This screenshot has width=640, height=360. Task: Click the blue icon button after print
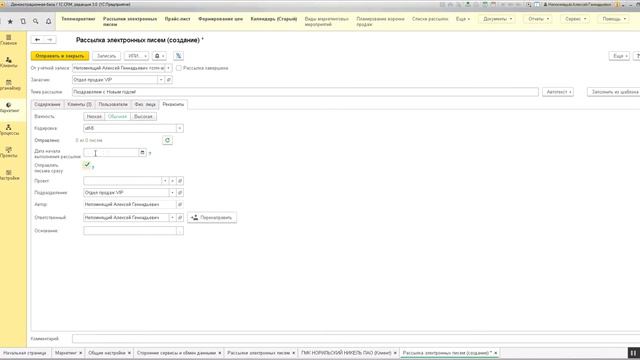point(178,56)
